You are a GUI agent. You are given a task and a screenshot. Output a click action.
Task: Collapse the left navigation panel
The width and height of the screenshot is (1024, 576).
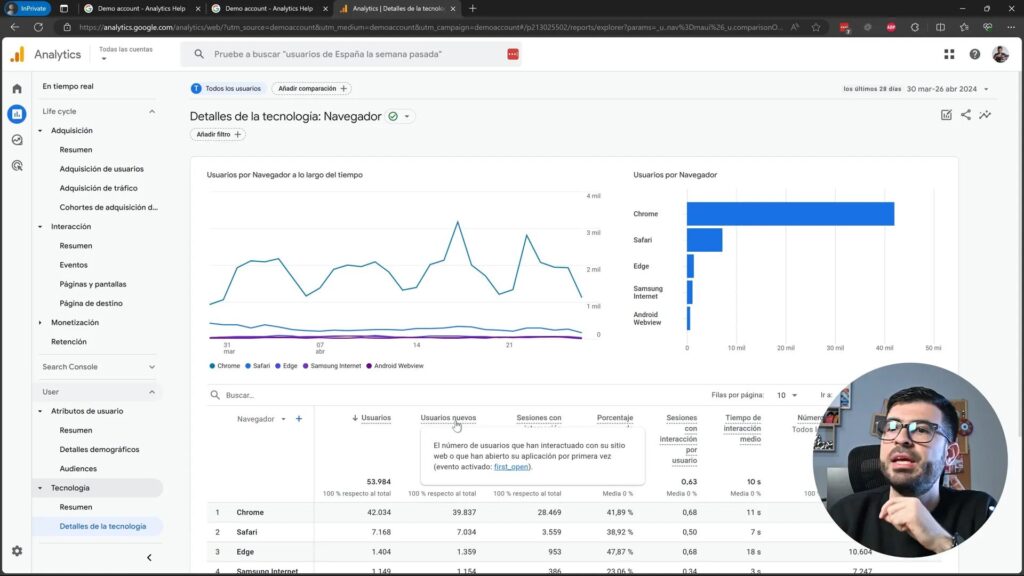(x=149, y=558)
